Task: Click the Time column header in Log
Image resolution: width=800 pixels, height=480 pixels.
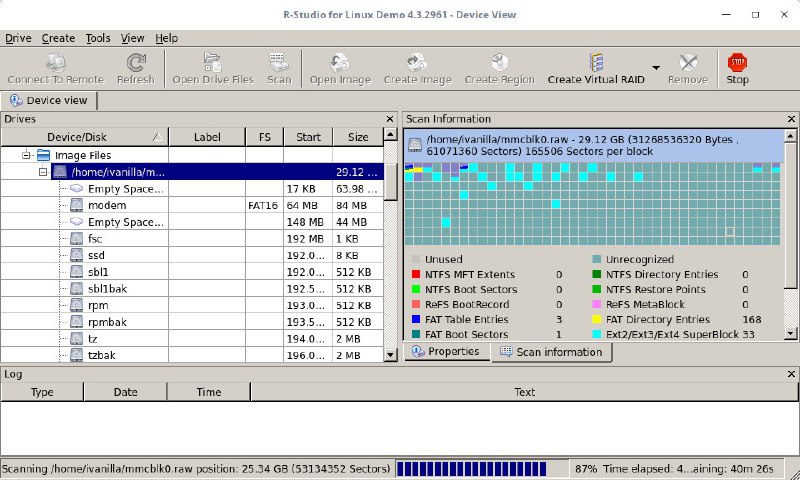Action: pos(209,392)
